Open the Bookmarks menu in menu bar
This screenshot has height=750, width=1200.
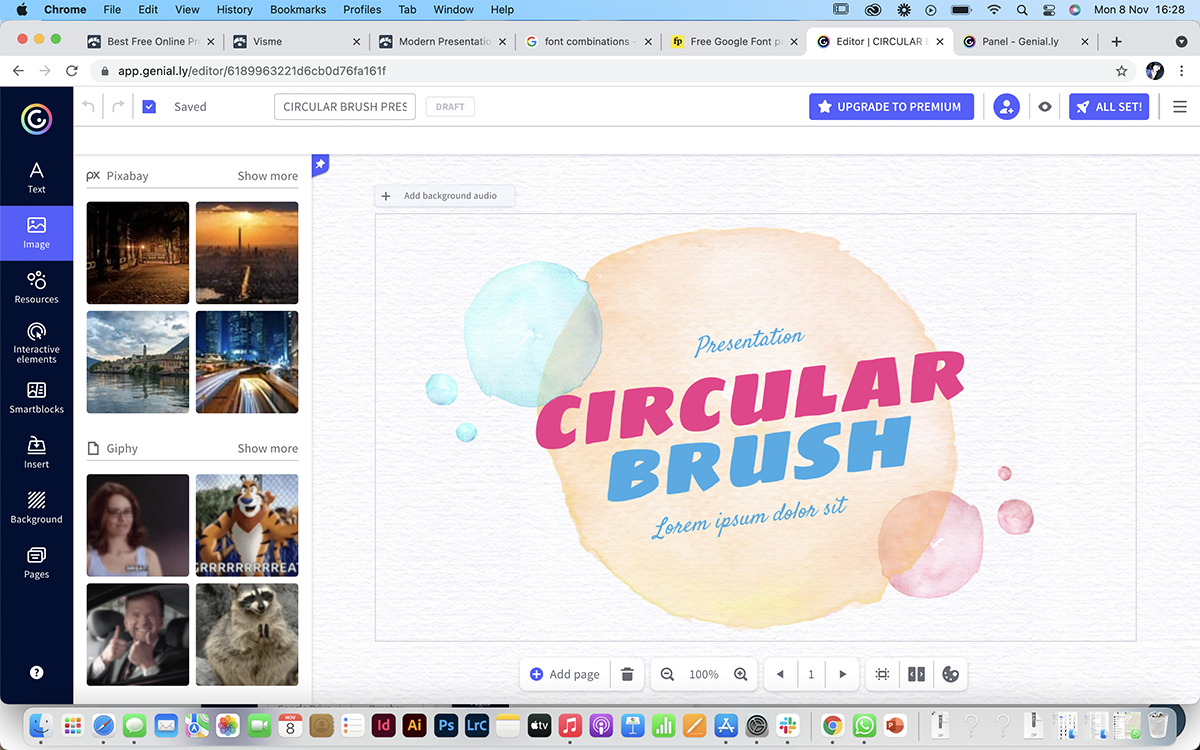click(x=298, y=10)
